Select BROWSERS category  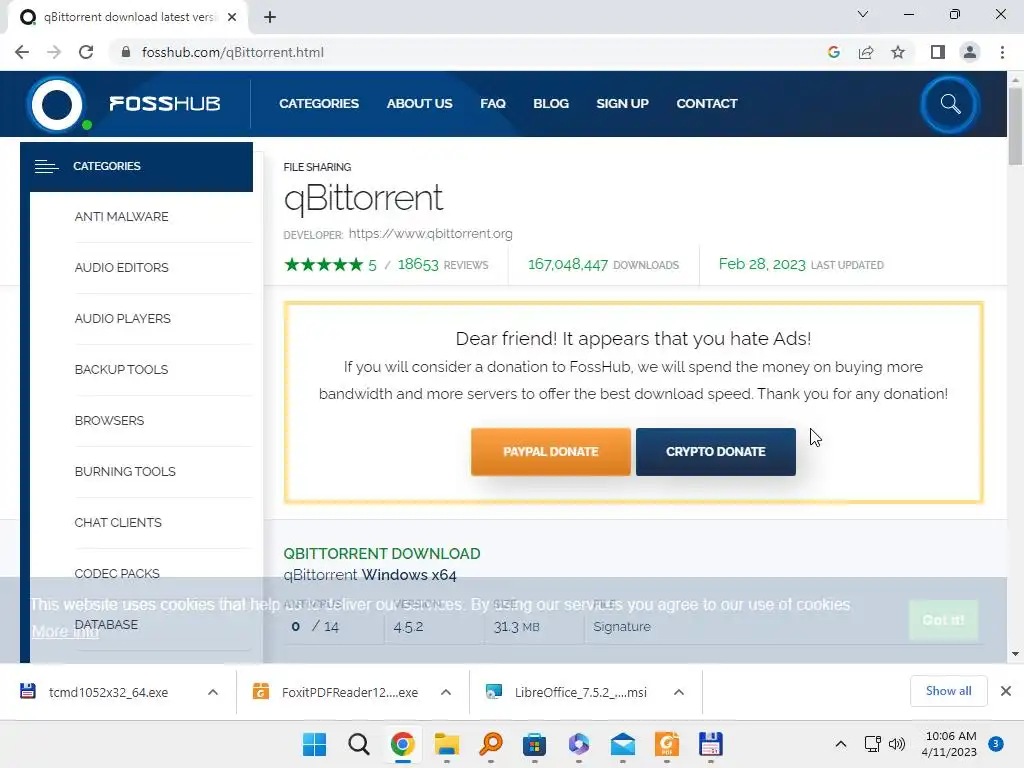click(109, 421)
